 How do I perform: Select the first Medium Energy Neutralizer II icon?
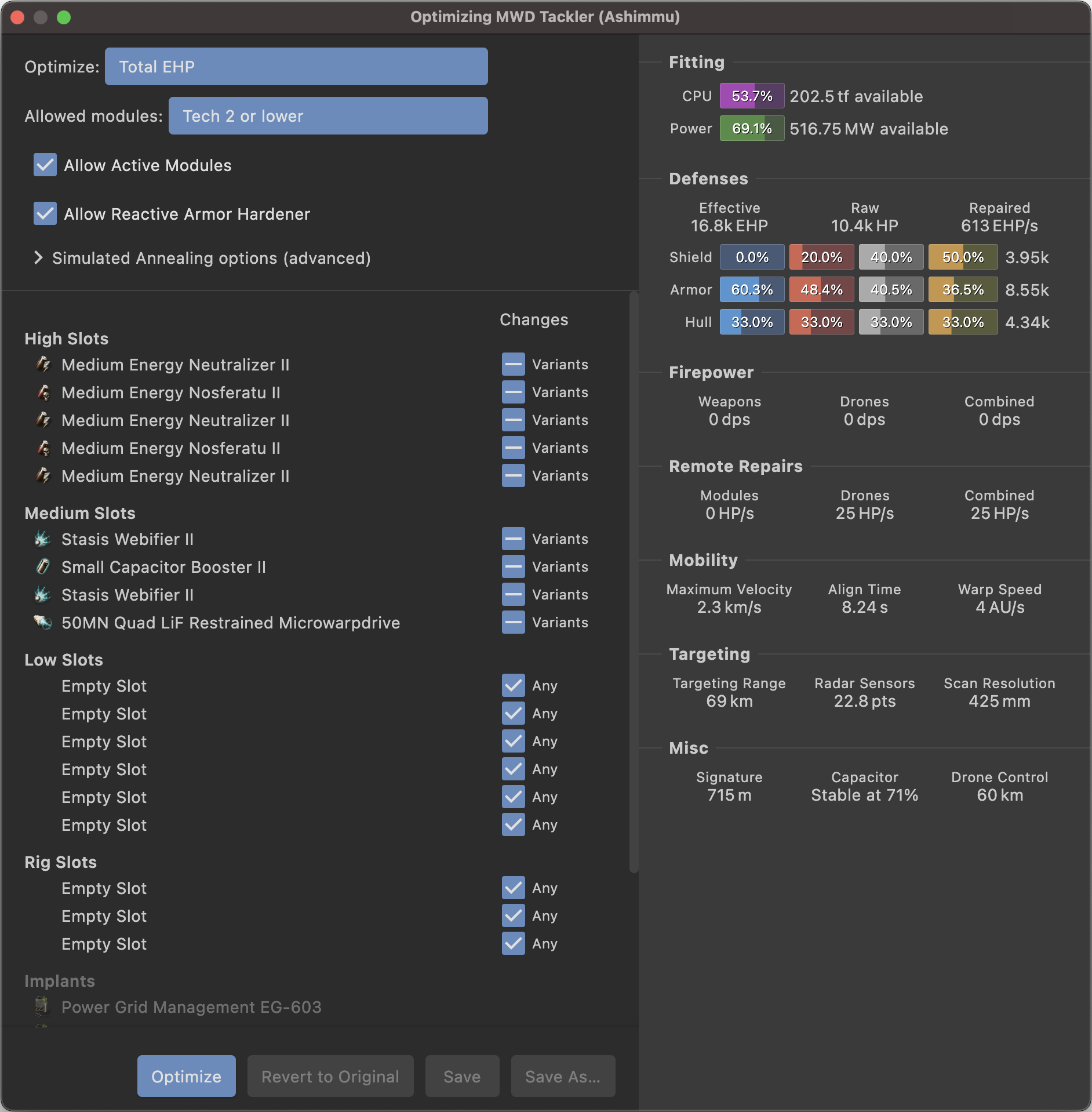tap(45, 365)
